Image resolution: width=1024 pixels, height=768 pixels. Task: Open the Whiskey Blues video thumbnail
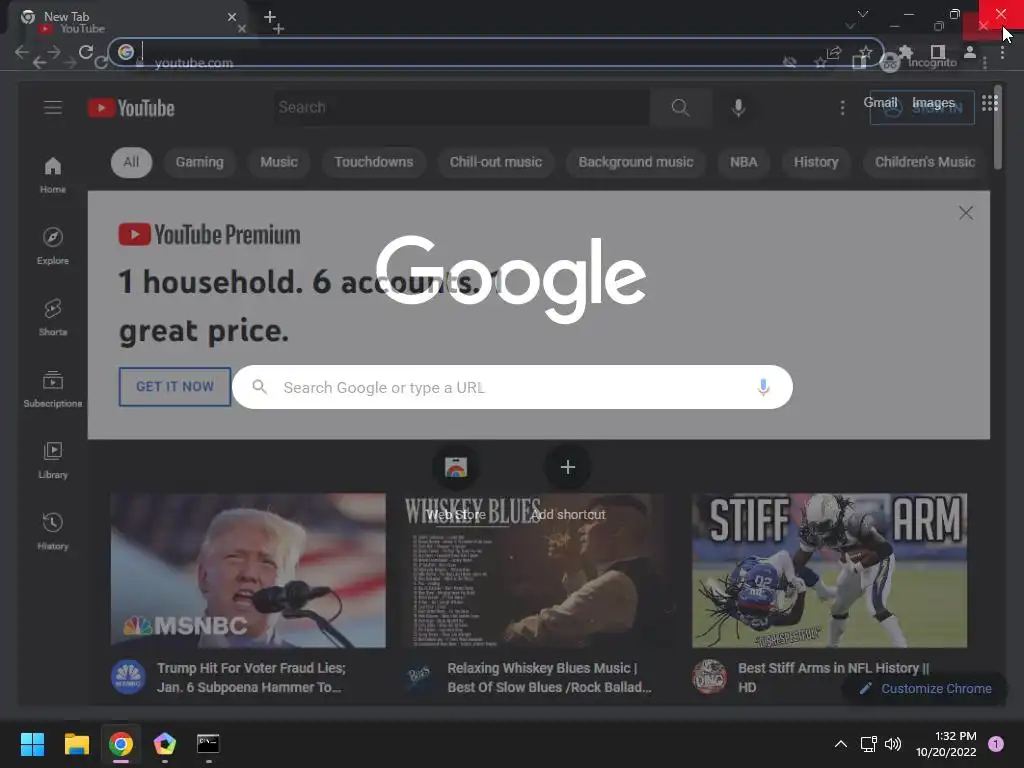tap(539, 570)
